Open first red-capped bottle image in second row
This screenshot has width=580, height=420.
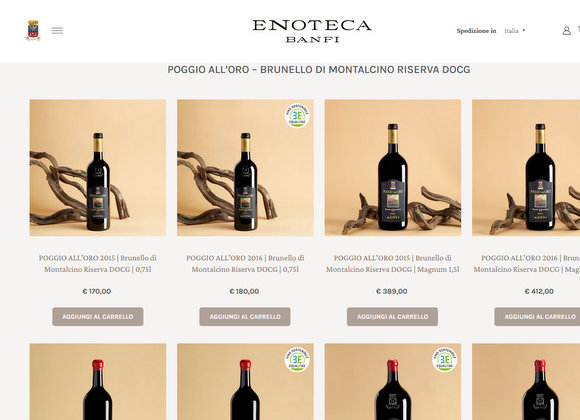(98, 382)
